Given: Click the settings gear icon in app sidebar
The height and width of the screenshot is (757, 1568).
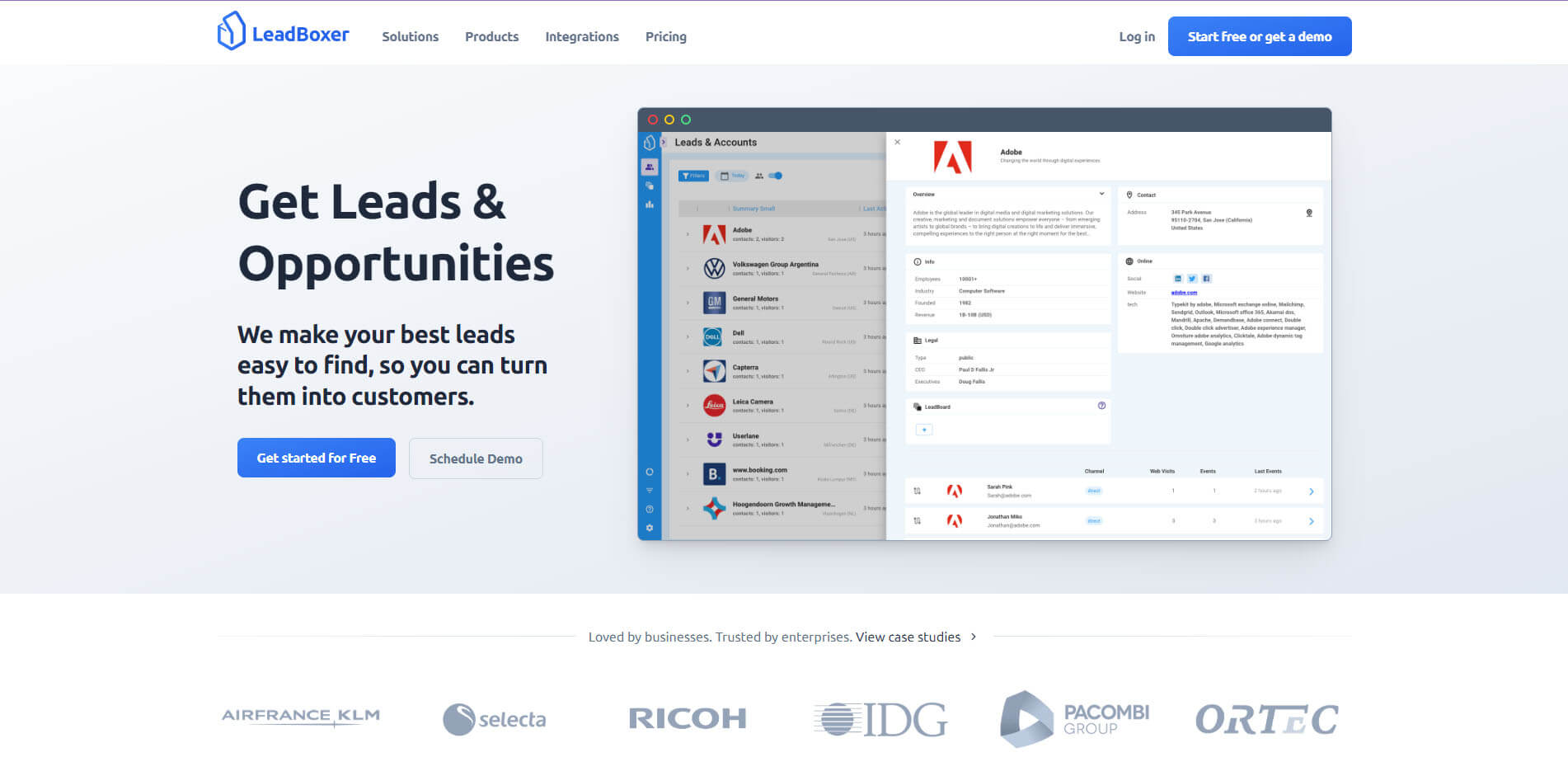Looking at the screenshot, I should point(650,528).
